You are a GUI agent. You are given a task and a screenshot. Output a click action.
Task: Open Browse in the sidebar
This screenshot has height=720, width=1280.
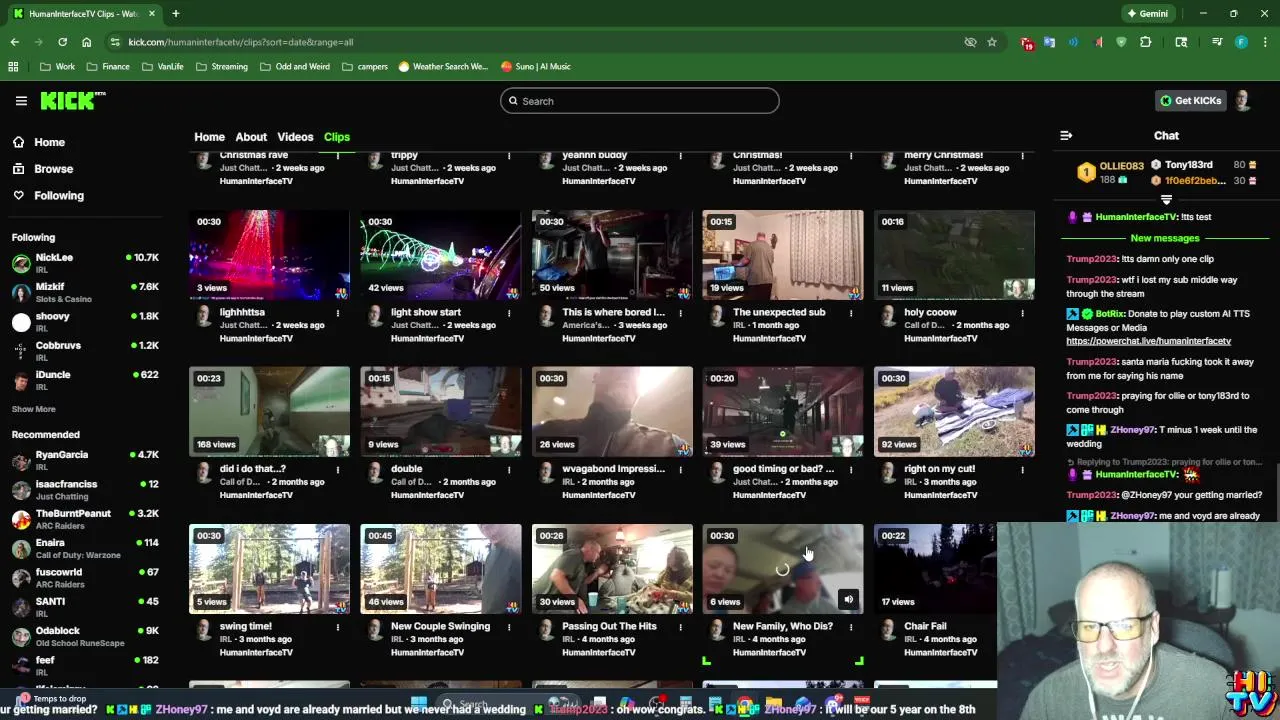[53, 169]
